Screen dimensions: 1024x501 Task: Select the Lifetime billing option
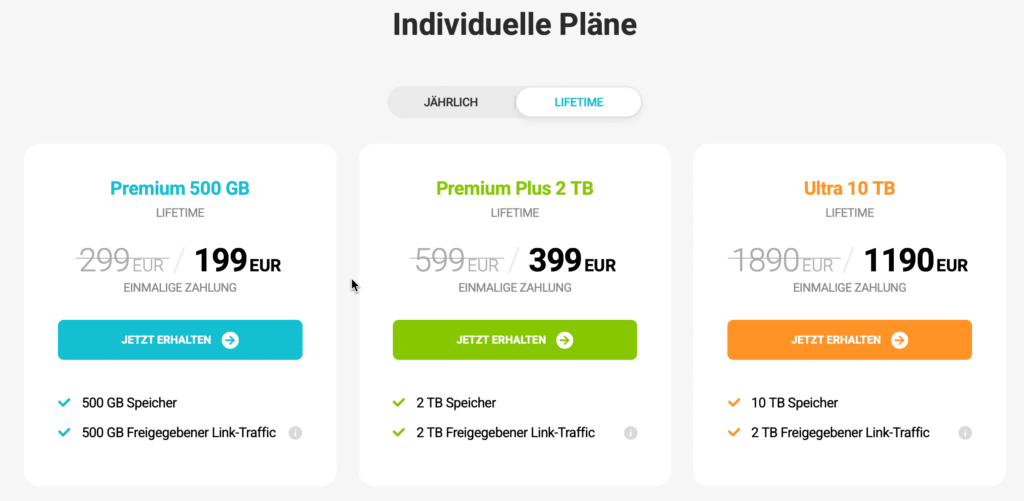tap(579, 102)
